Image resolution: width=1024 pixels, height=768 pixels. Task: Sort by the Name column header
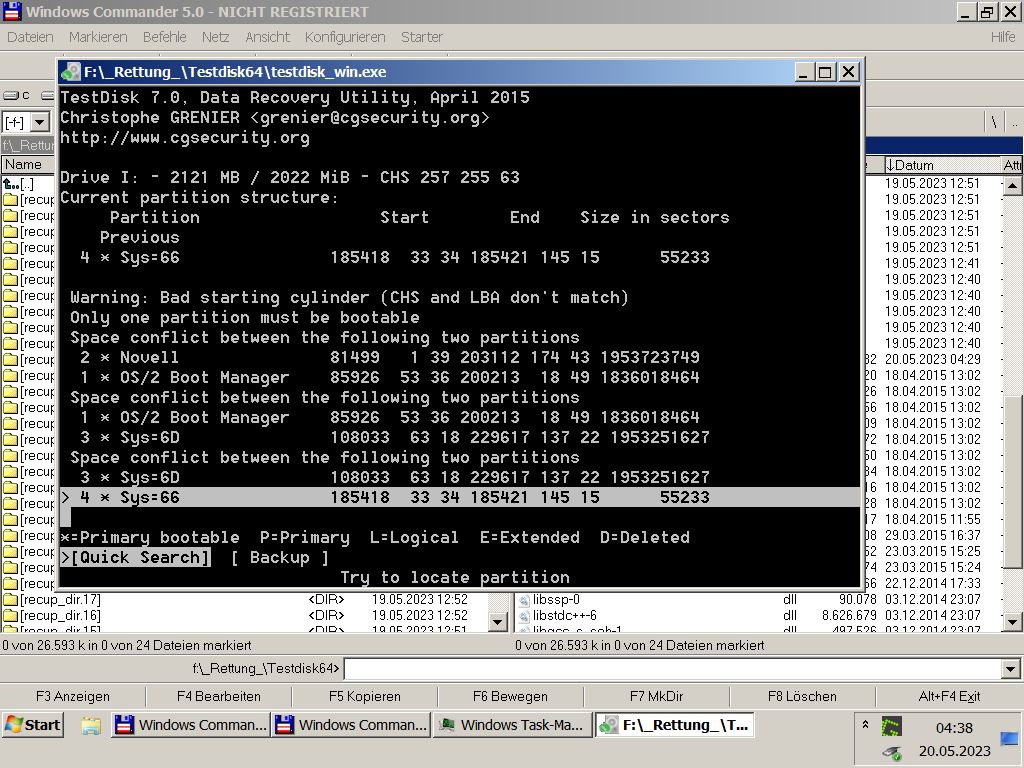tap(27, 165)
